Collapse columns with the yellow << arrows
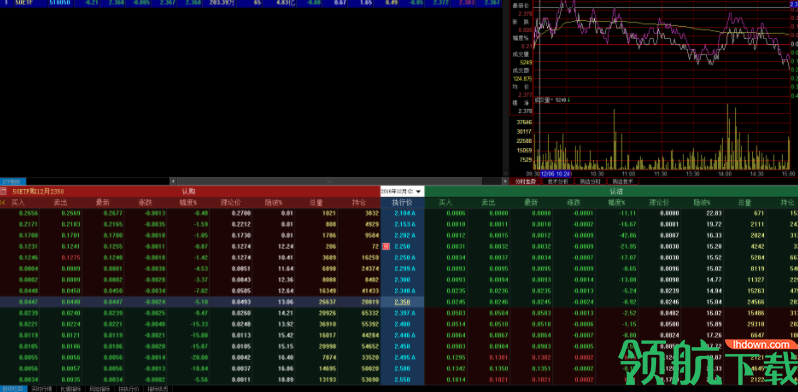798x392 pixels. (x=3, y=203)
